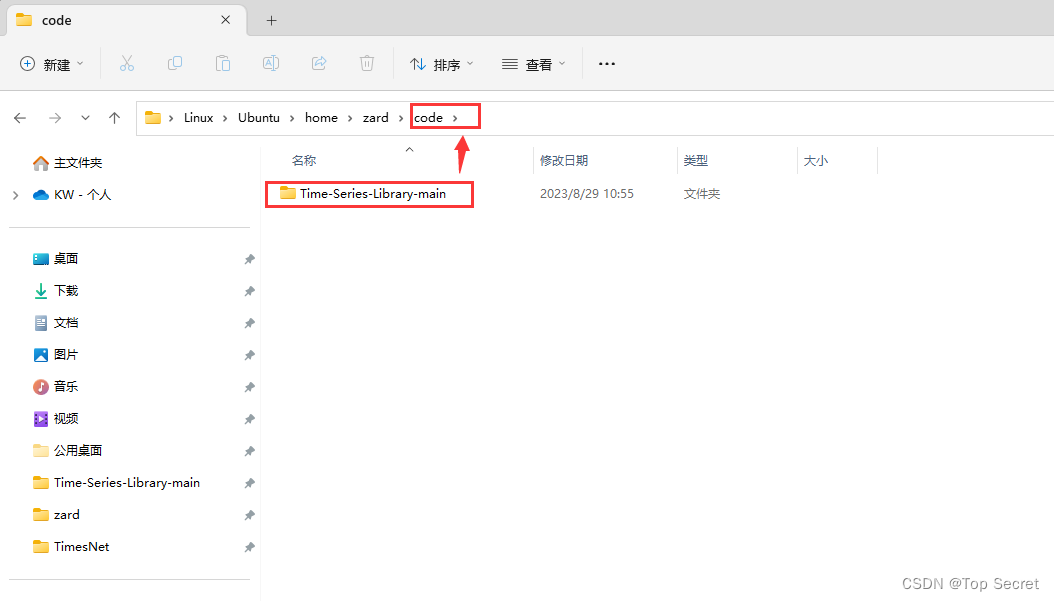1054x601 pixels.
Task: Select KW - 个人 OneDrive entry
Action: (x=71, y=195)
